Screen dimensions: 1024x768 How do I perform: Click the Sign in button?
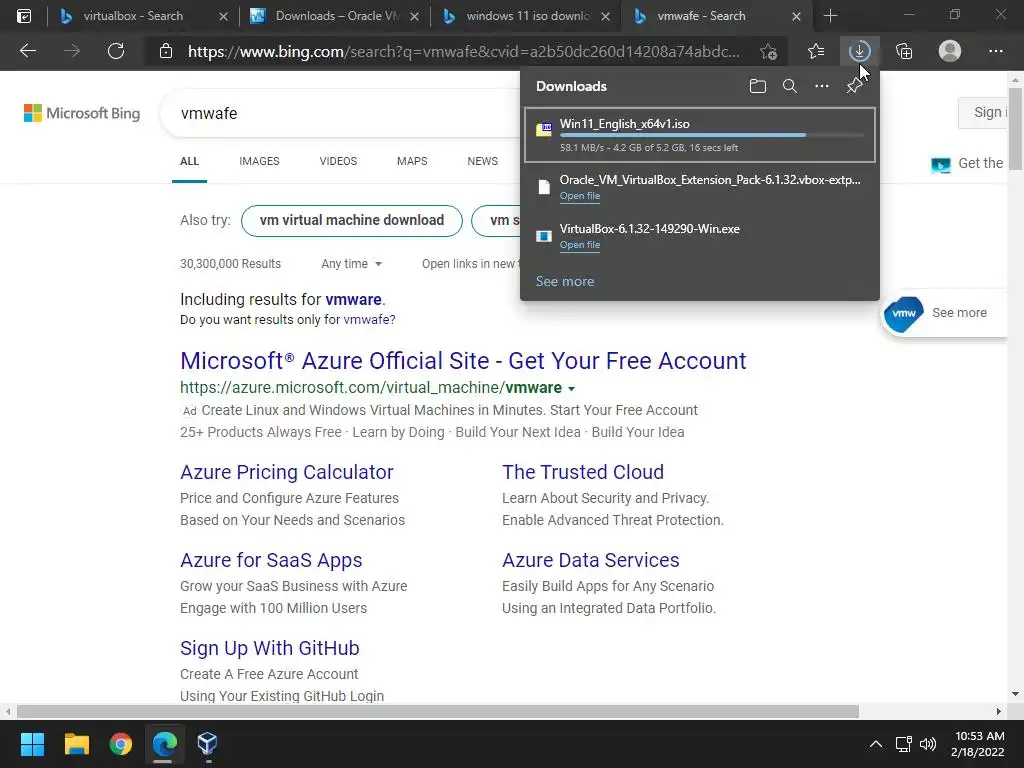984,112
